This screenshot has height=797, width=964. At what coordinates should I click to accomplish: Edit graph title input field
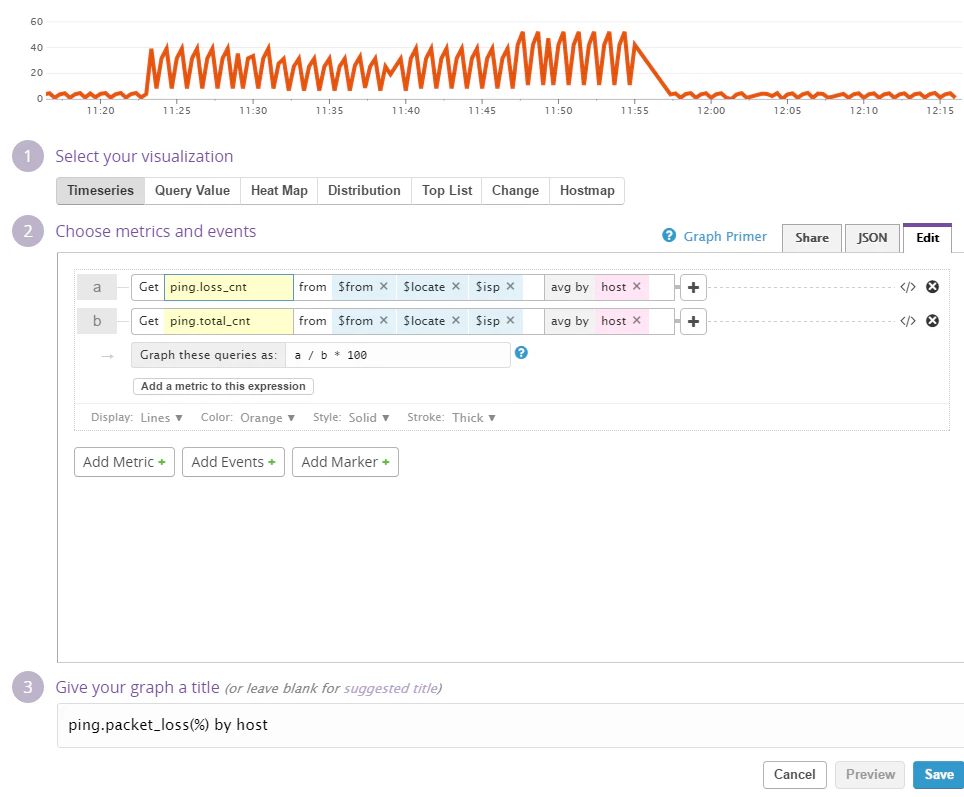tap(510, 725)
